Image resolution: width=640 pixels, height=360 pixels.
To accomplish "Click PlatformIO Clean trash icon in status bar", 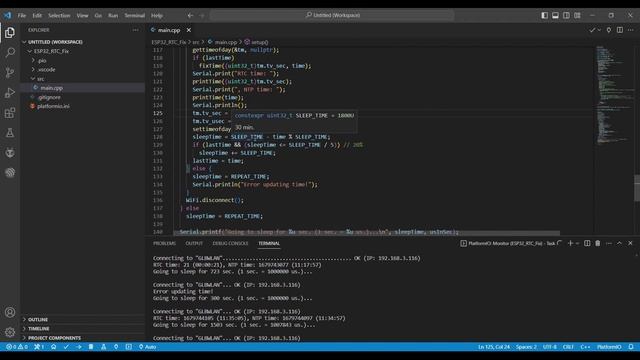I will pyautogui.click(x=91, y=347).
